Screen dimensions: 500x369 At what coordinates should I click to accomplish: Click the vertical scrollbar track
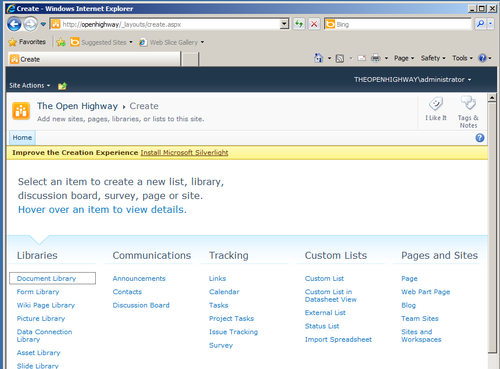coord(492,360)
